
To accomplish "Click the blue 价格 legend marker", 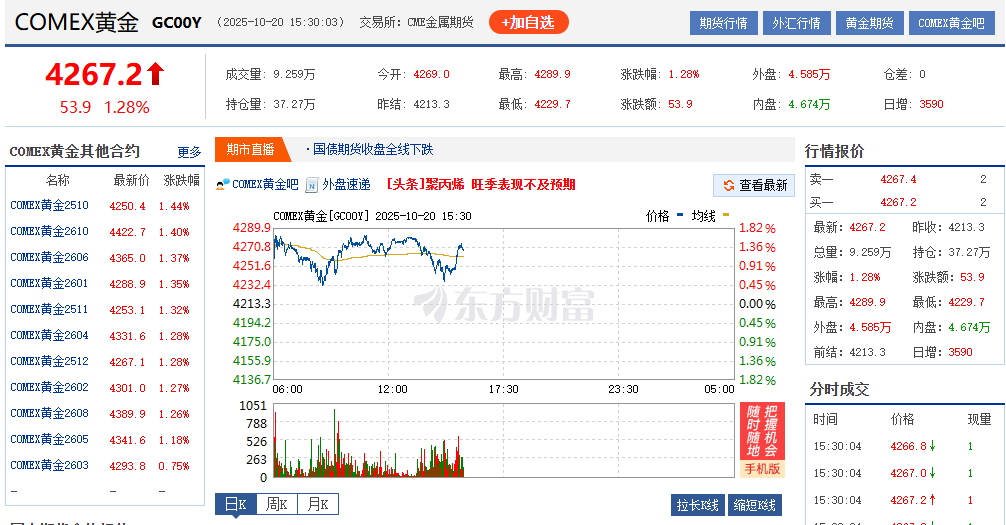I will (680, 215).
